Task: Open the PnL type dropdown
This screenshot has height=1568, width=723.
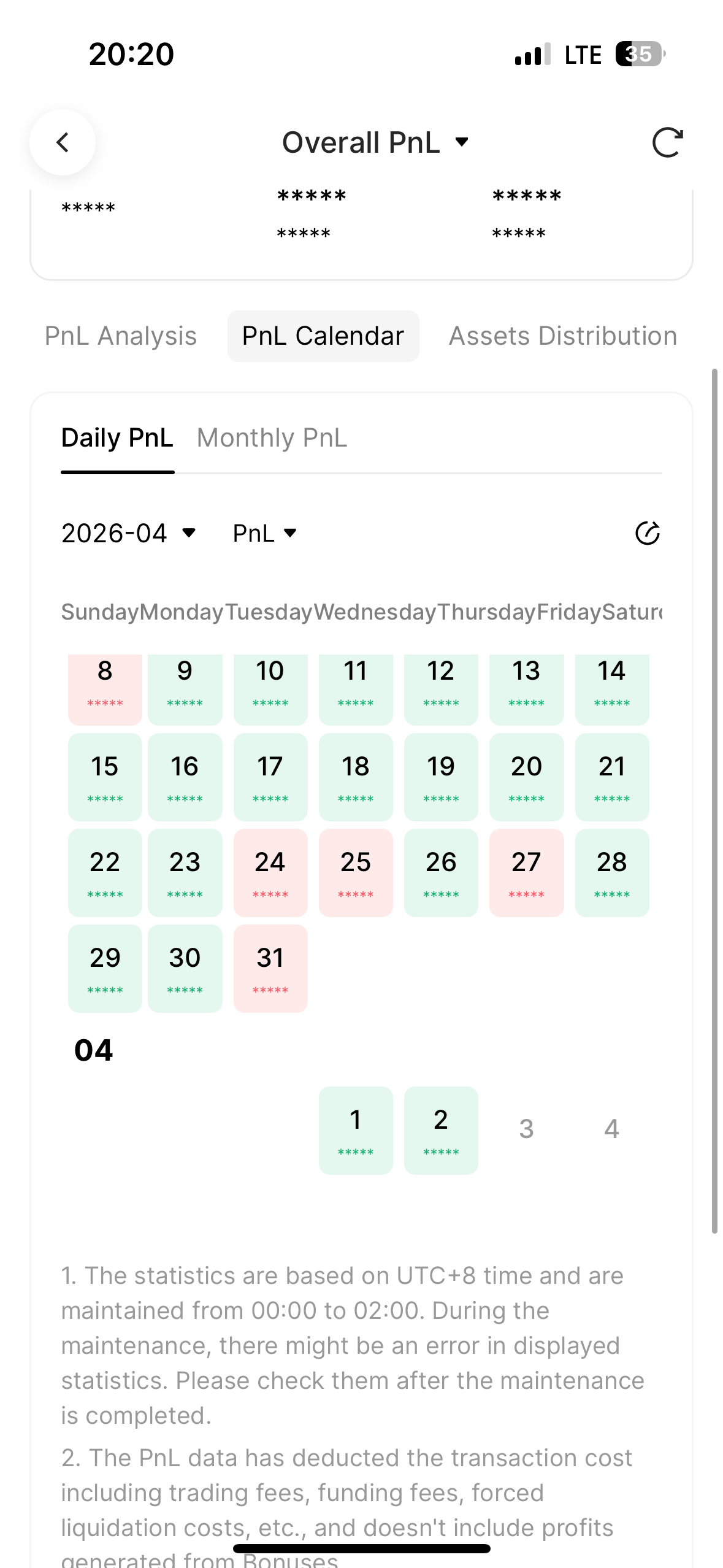Action: [265, 533]
